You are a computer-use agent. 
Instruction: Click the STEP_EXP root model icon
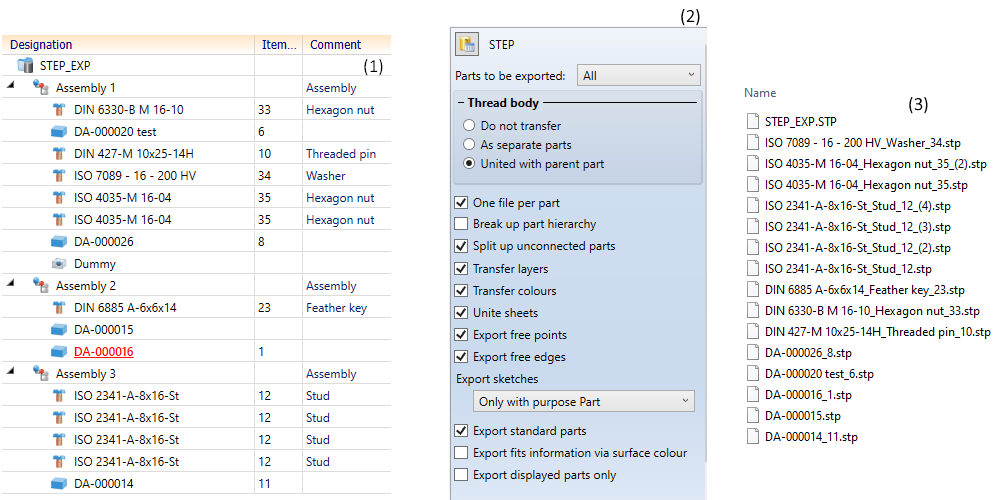pos(26,66)
